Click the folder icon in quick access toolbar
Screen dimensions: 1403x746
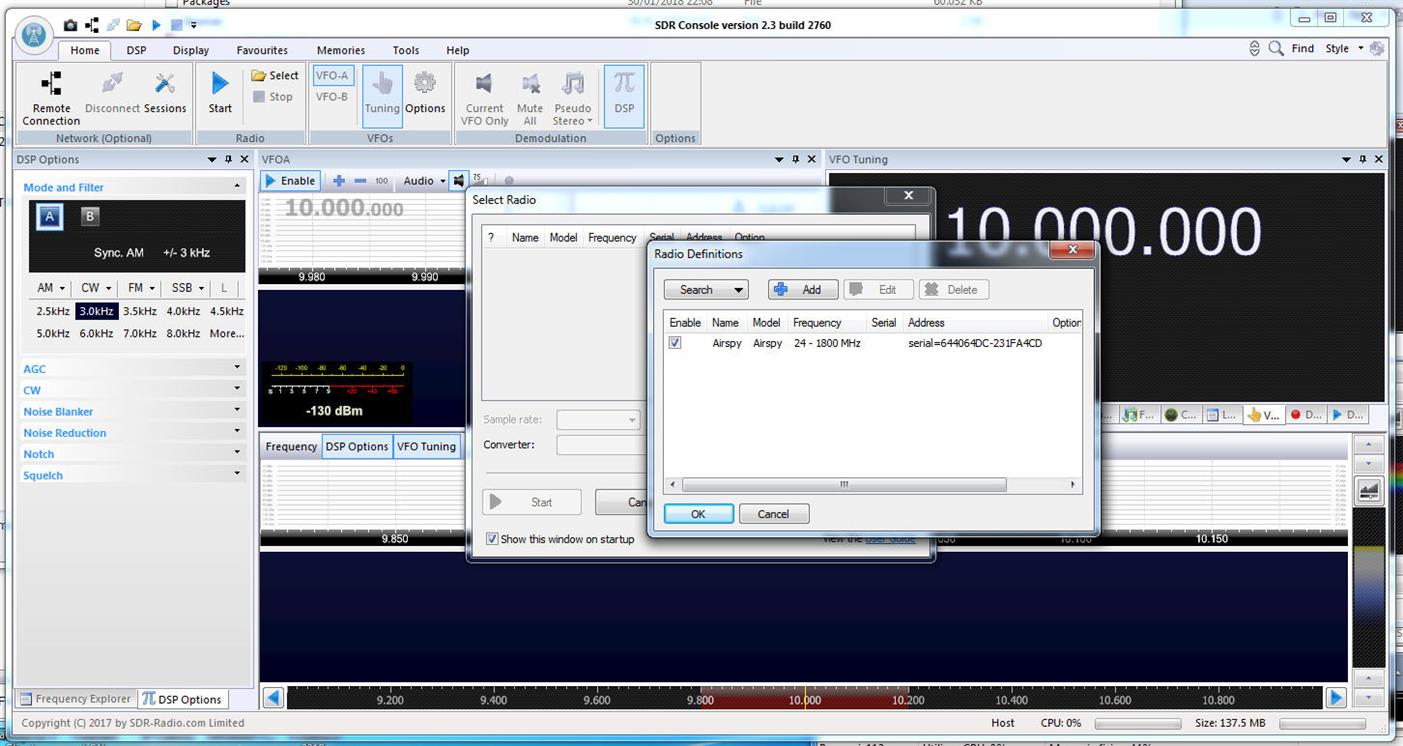point(134,25)
